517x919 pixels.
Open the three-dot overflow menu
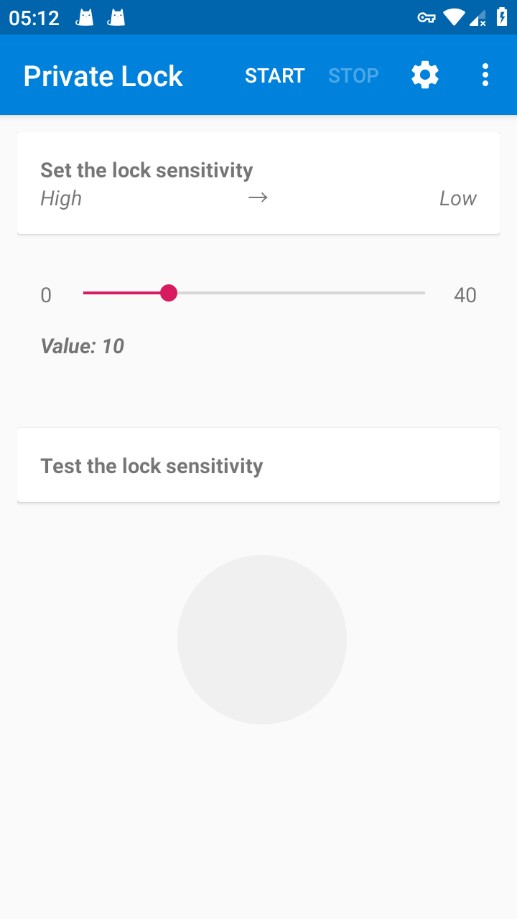(485, 76)
